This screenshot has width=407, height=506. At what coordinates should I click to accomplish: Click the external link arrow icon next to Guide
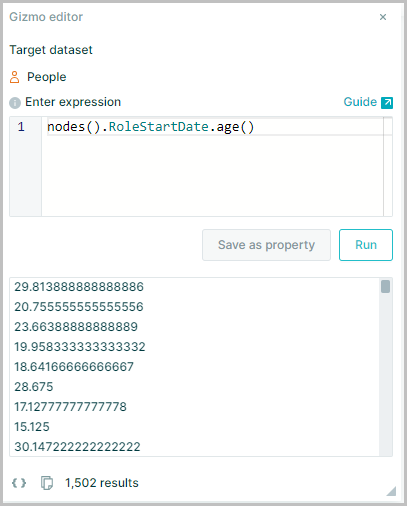click(x=387, y=103)
